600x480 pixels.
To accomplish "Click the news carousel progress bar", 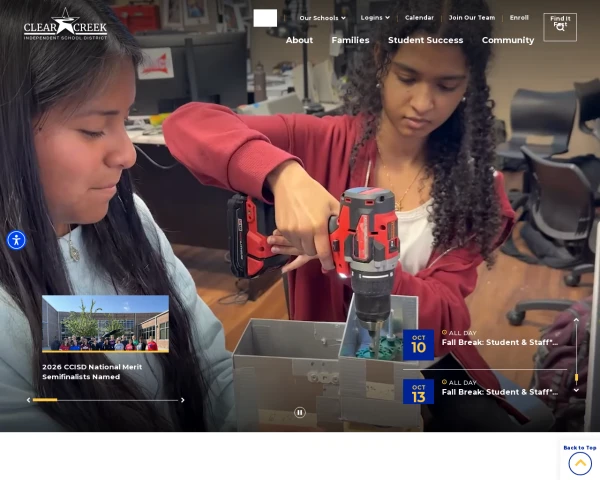I will [105, 400].
